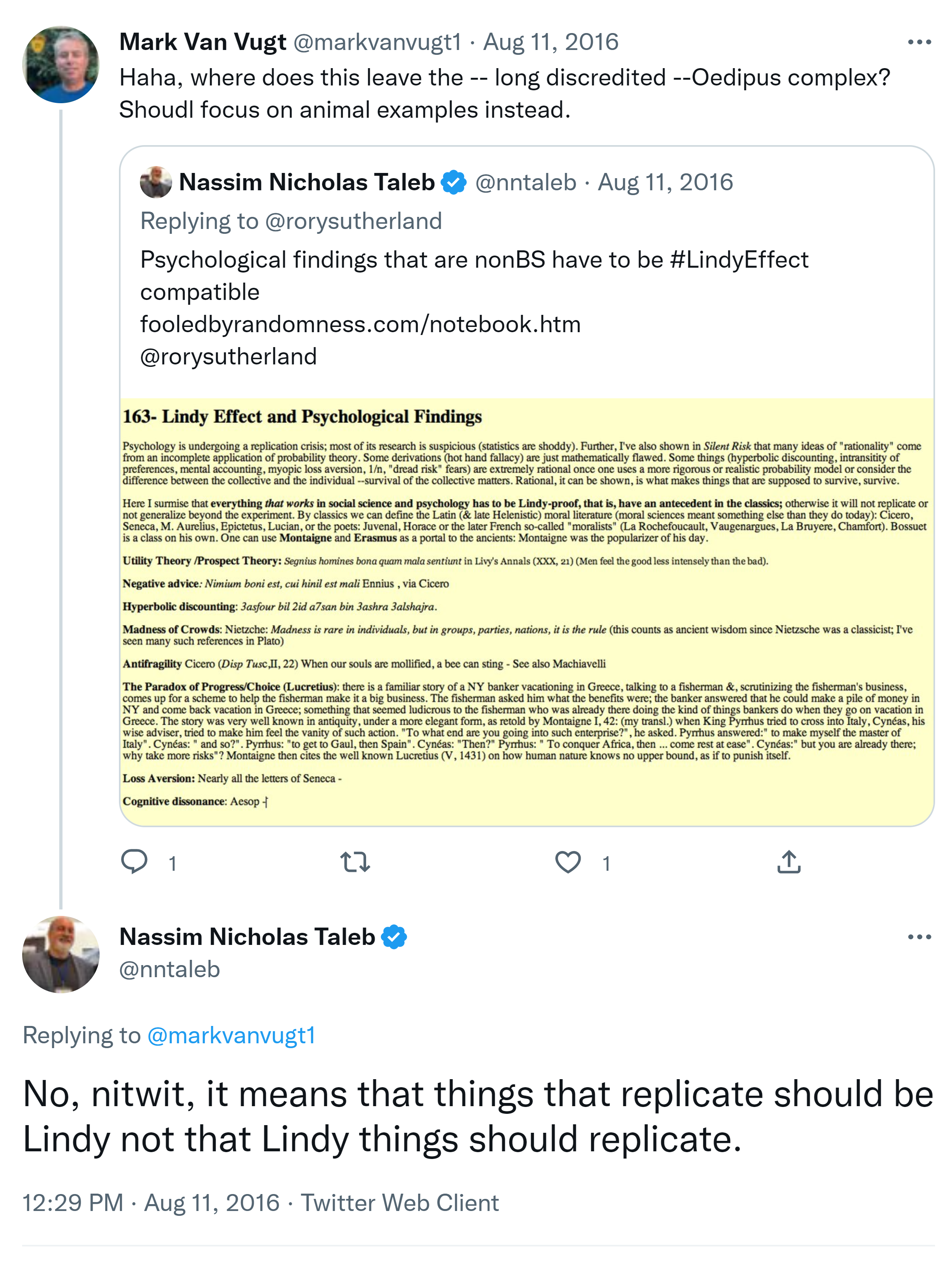Open more options on Mark Van Vugt's tweet
This screenshot has width=952, height=1265.
point(919,42)
